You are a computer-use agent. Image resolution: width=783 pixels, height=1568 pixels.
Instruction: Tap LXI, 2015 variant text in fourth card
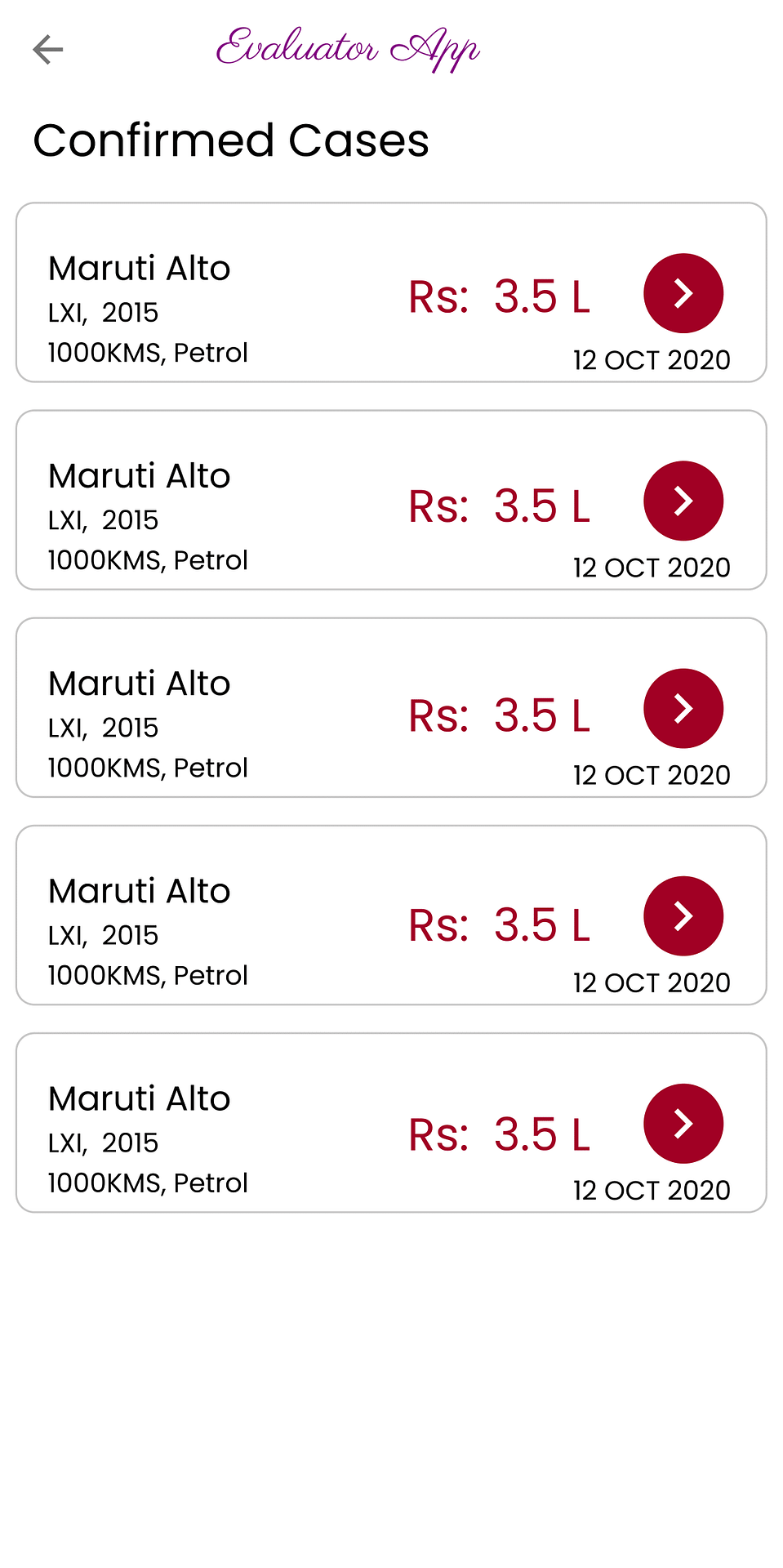pos(103,935)
